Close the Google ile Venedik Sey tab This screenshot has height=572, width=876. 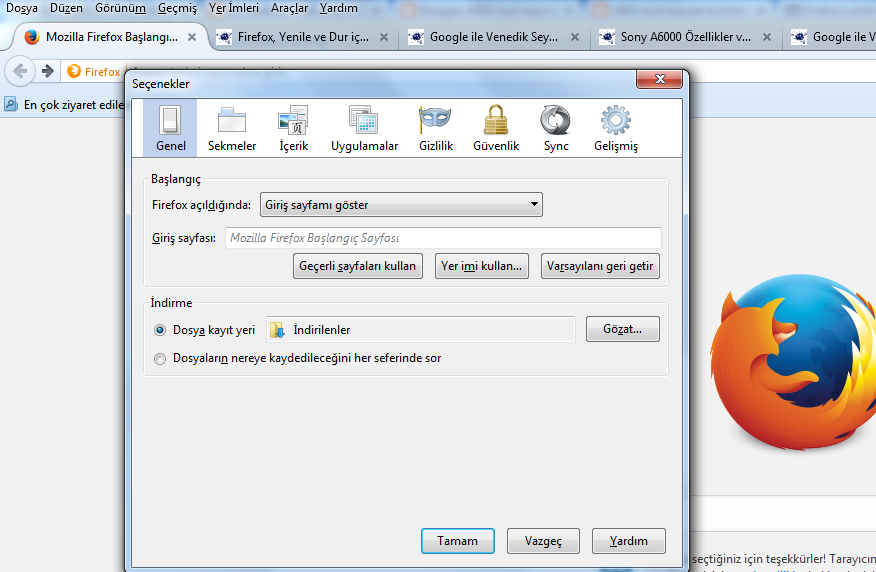pyautogui.click(x=575, y=37)
